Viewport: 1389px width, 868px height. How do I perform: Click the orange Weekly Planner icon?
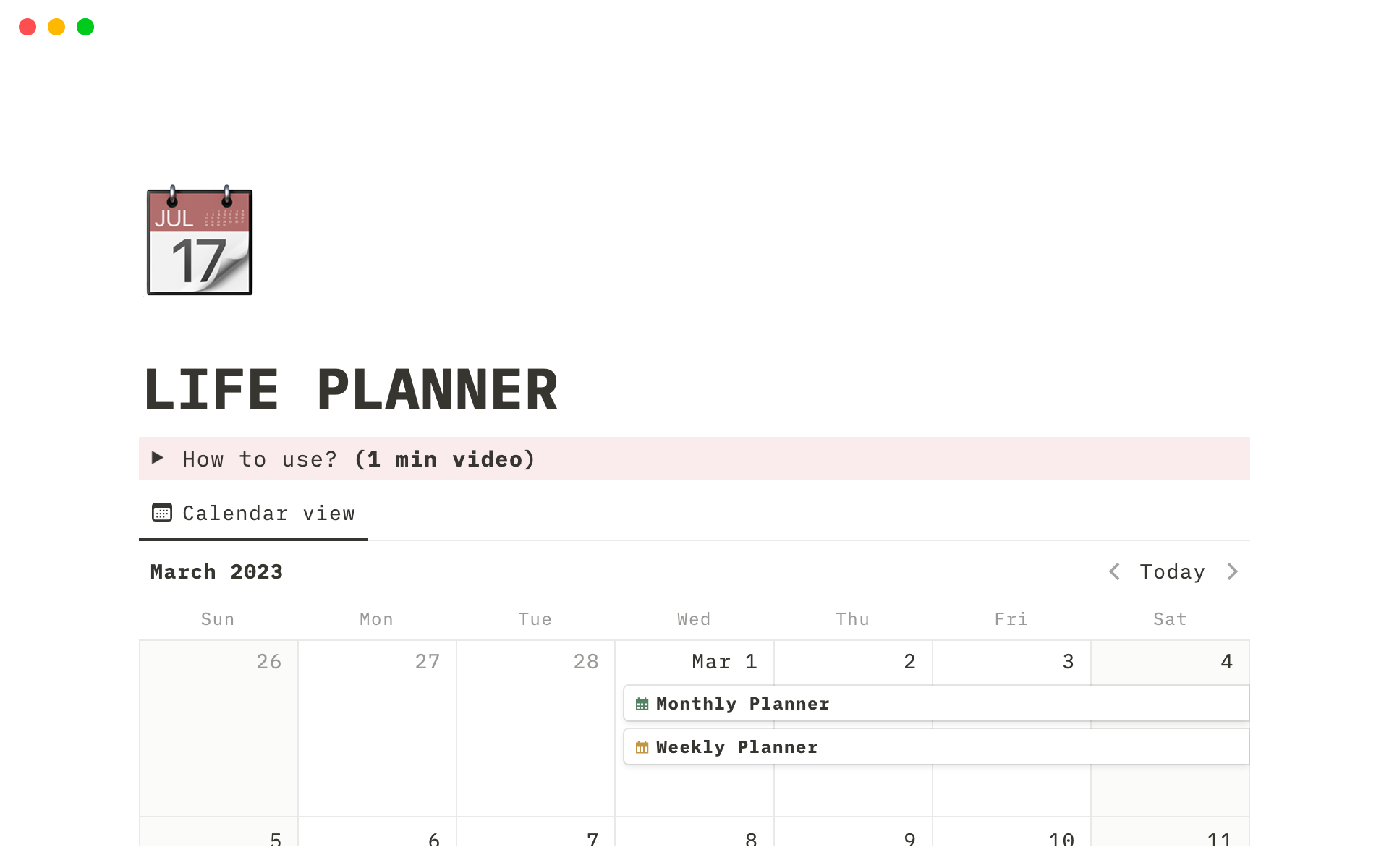coord(642,747)
